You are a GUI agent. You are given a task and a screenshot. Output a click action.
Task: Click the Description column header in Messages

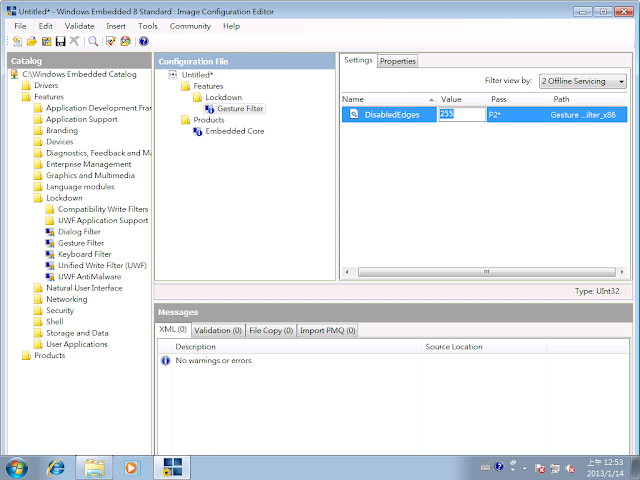296,347
